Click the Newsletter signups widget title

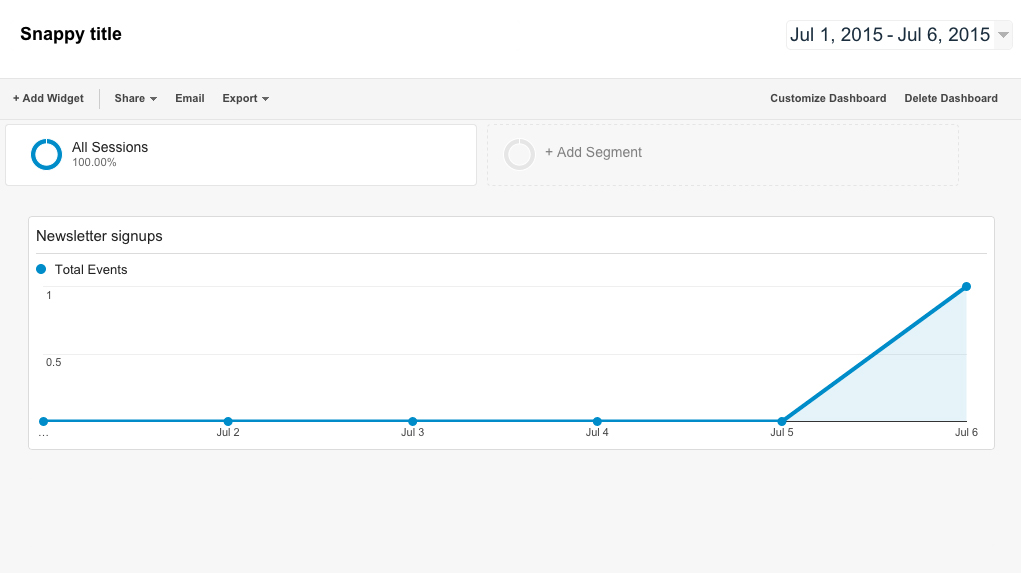(99, 236)
